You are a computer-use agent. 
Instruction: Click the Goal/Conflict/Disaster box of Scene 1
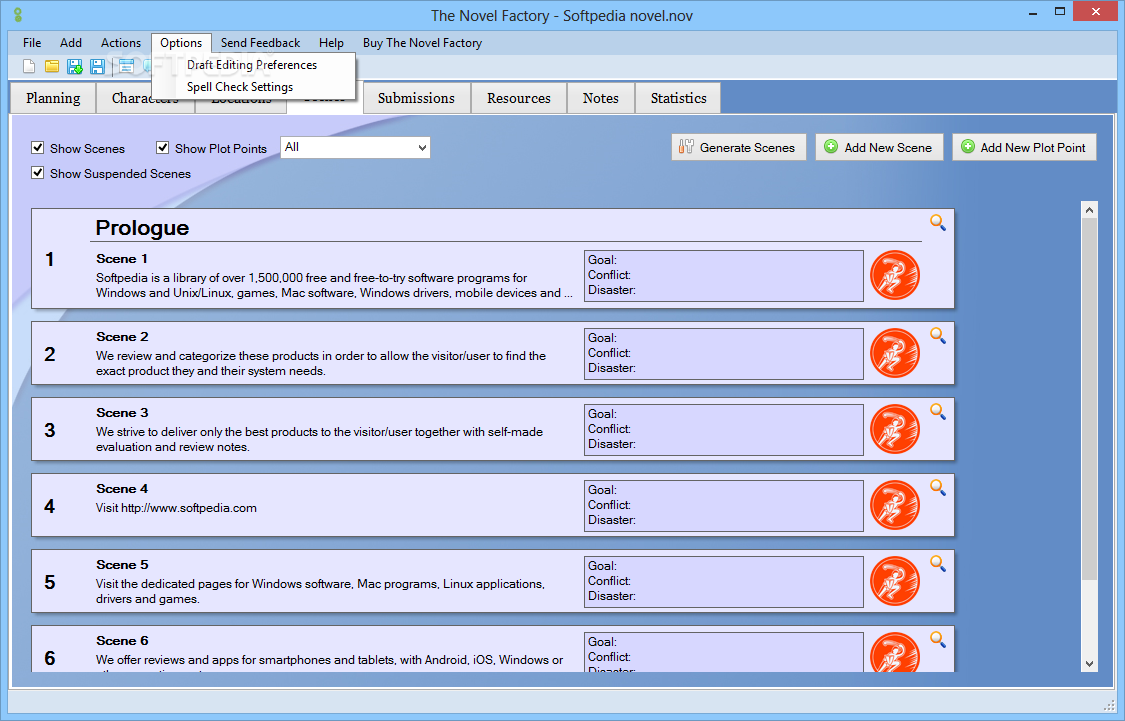[x=724, y=275]
